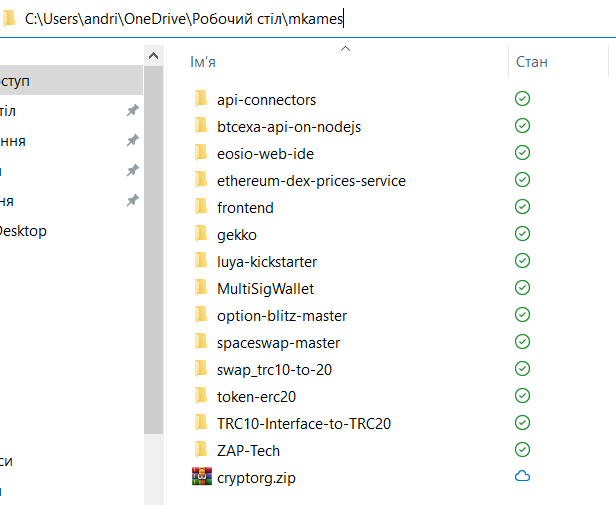Select the ZAP-Tech folder icon

point(201,450)
